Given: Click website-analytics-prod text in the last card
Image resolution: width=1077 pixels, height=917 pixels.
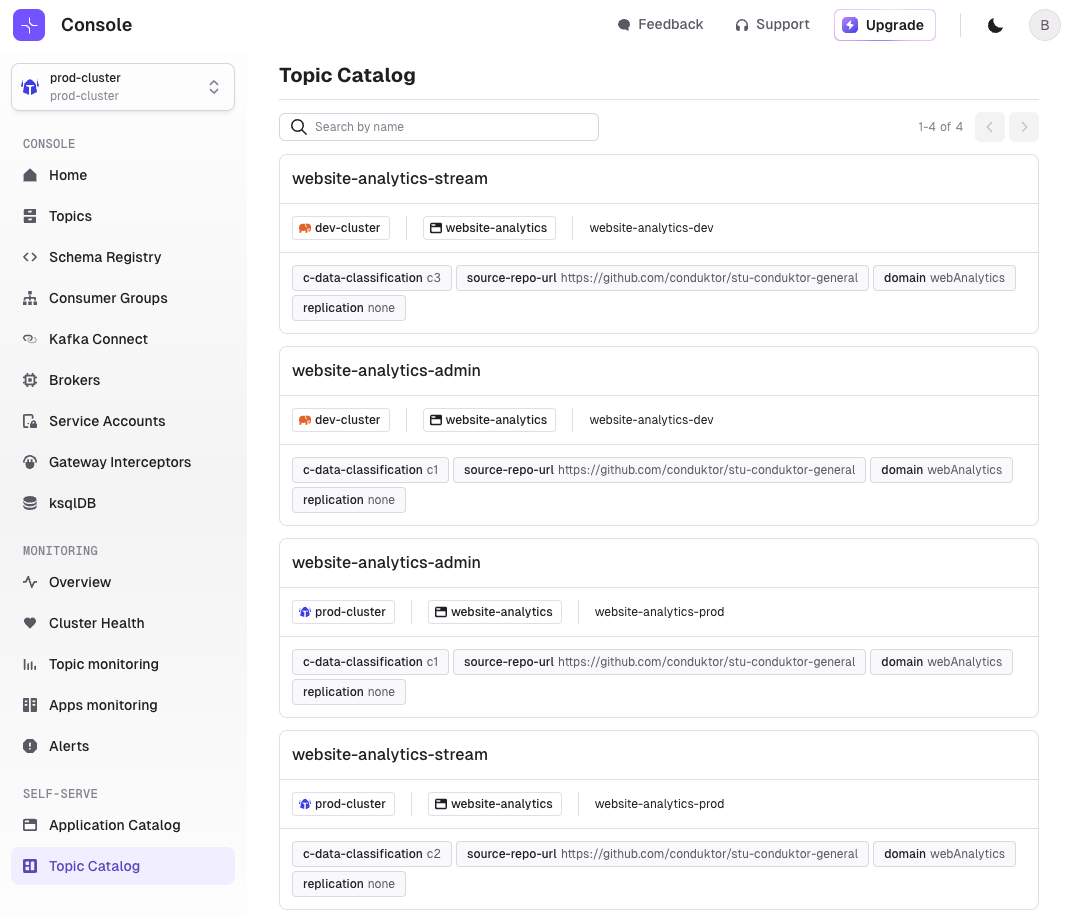Looking at the screenshot, I should pyautogui.click(x=659, y=804).
